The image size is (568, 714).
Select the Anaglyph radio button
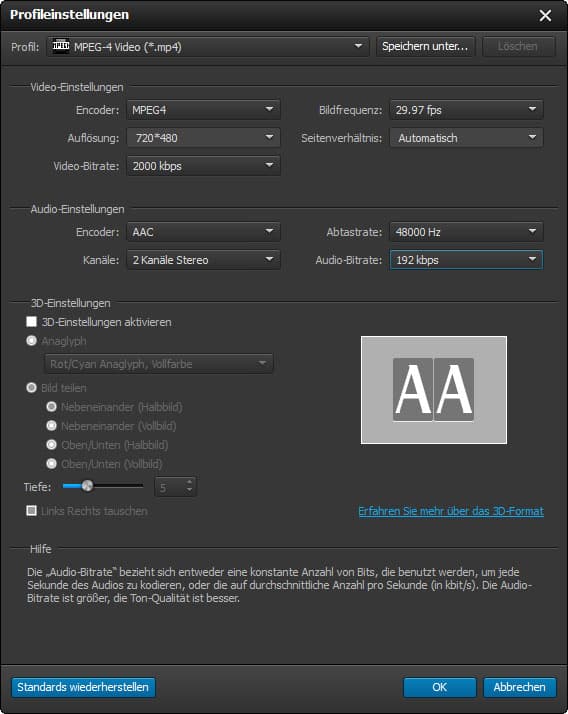pyautogui.click(x=31, y=341)
